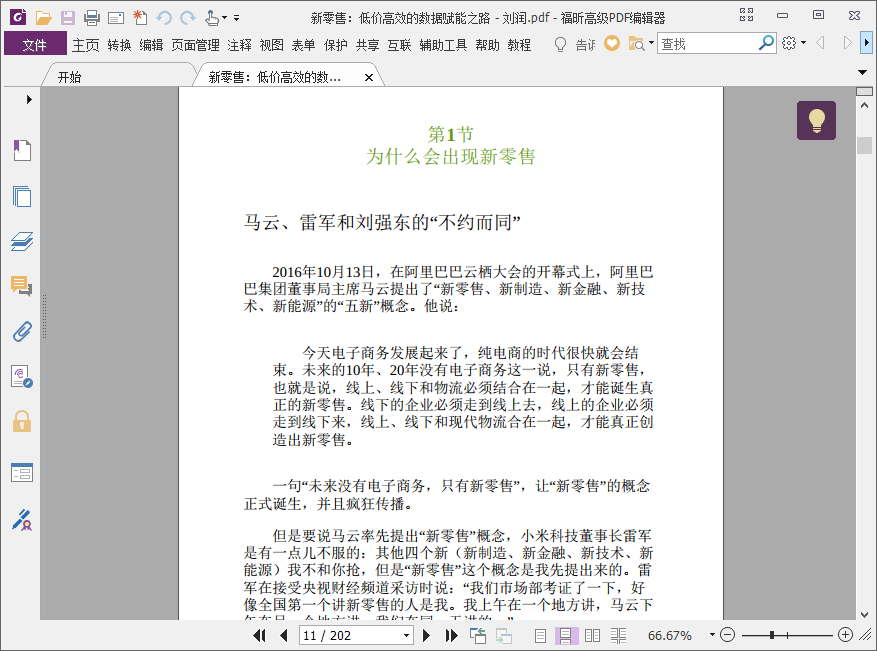Image resolution: width=877 pixels, height=651 pixels.
Task: Print the document with the printer icon
Action: tap(92, 18)
